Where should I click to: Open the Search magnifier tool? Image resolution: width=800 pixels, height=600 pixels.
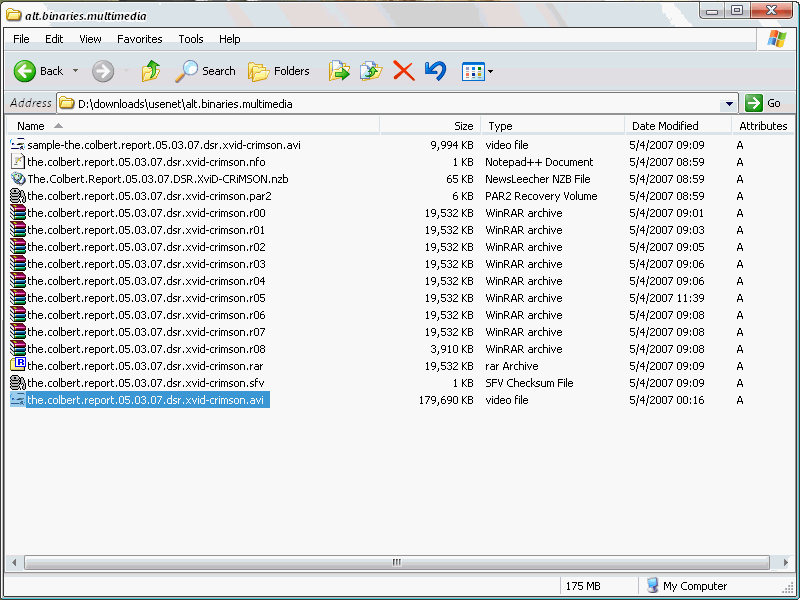[x=205, y=71]
